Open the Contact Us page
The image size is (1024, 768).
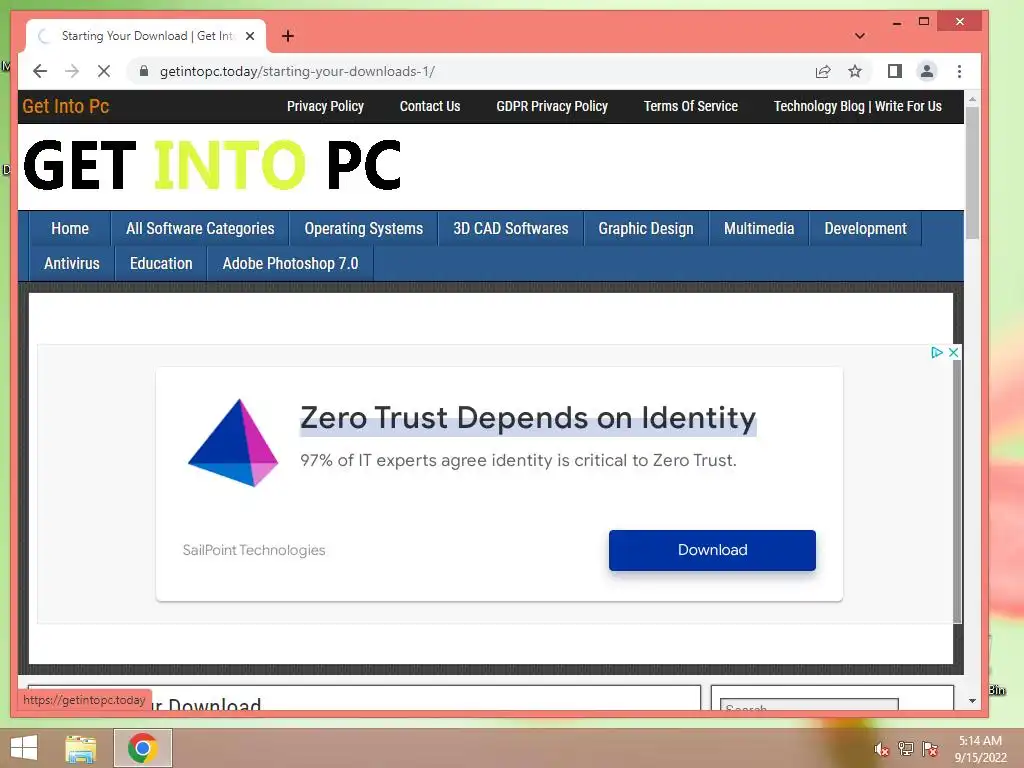click(430, 106)
